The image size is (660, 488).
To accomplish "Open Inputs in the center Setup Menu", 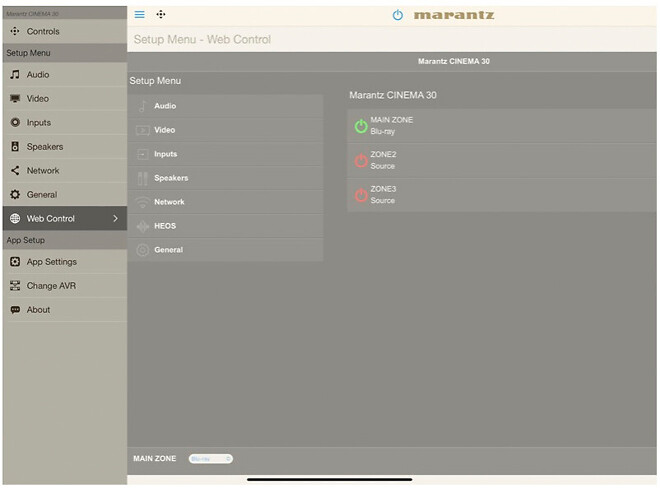I will point(225,154).
